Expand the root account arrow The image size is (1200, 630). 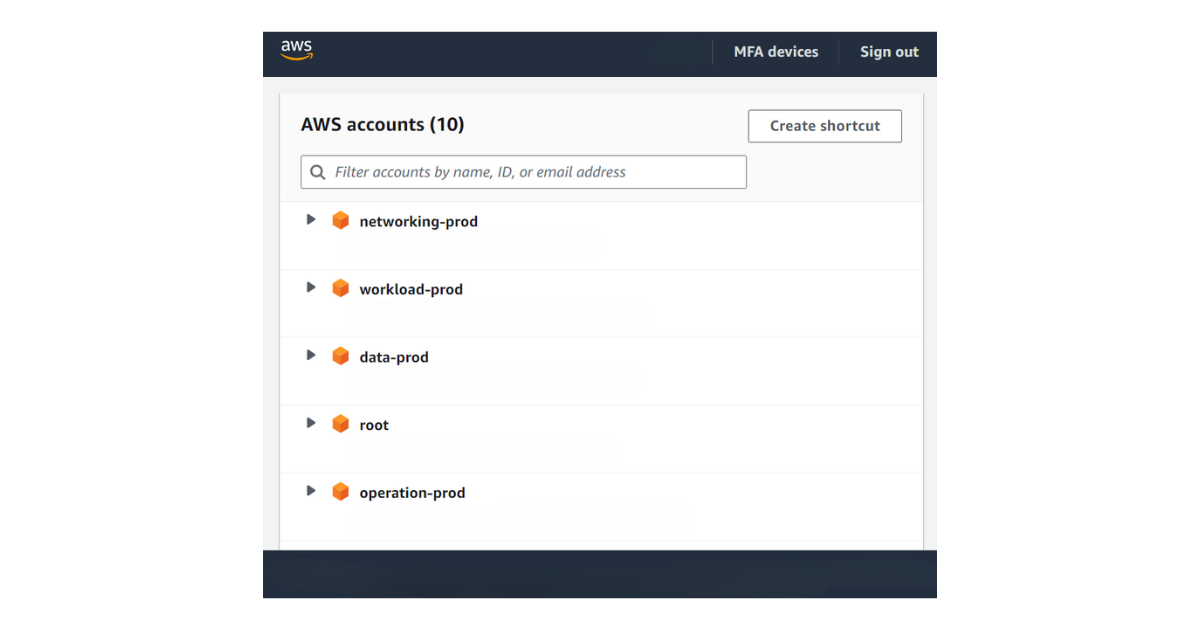[x=311, y=424]
